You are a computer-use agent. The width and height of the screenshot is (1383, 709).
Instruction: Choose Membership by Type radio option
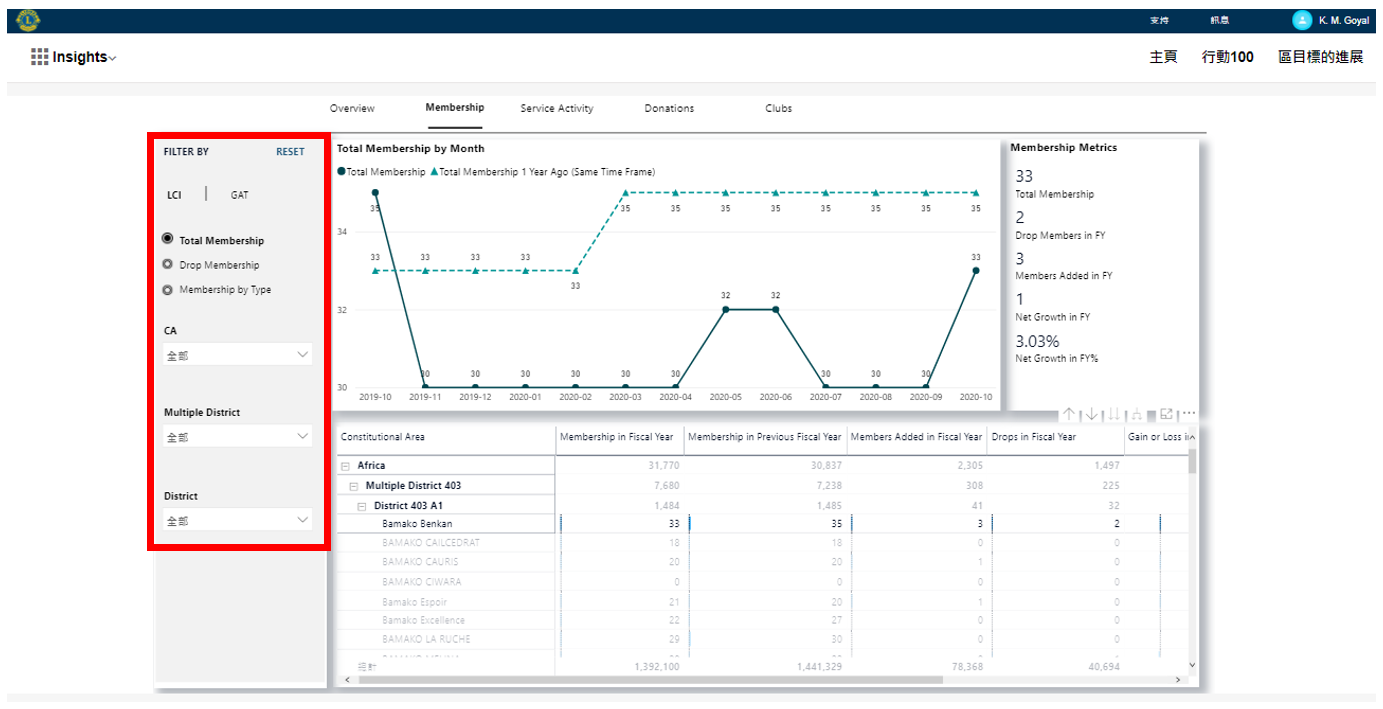pos(168,290)
